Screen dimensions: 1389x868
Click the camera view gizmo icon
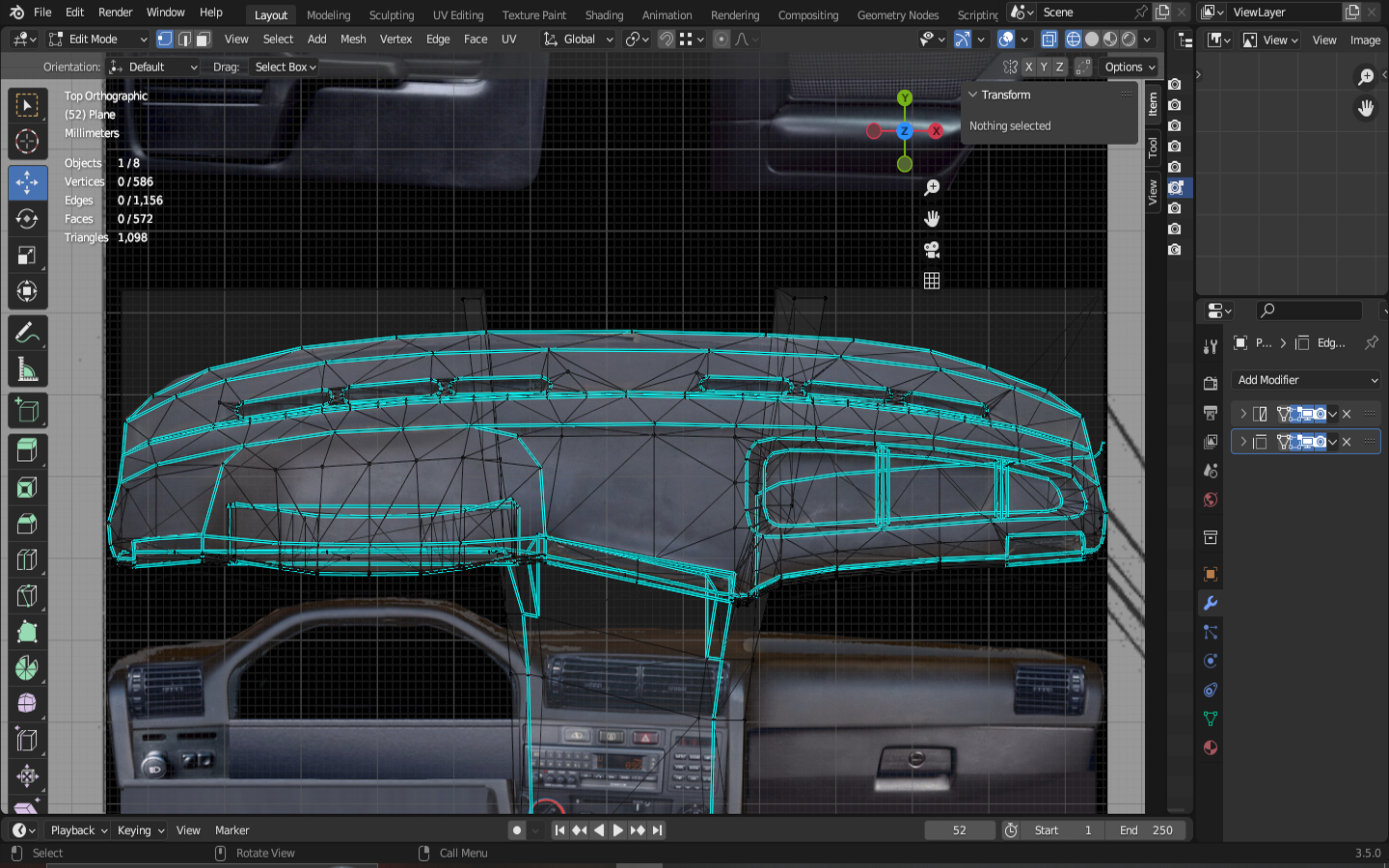932,250
